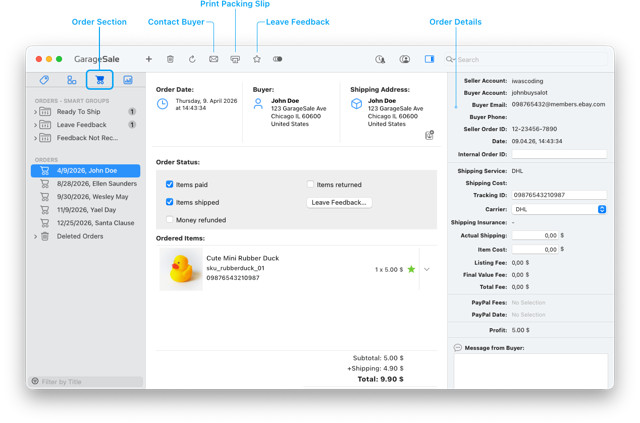The image size is (640, 423).
Task: Open activity clock icon in toolbar
Action: (x=380, y=60)
